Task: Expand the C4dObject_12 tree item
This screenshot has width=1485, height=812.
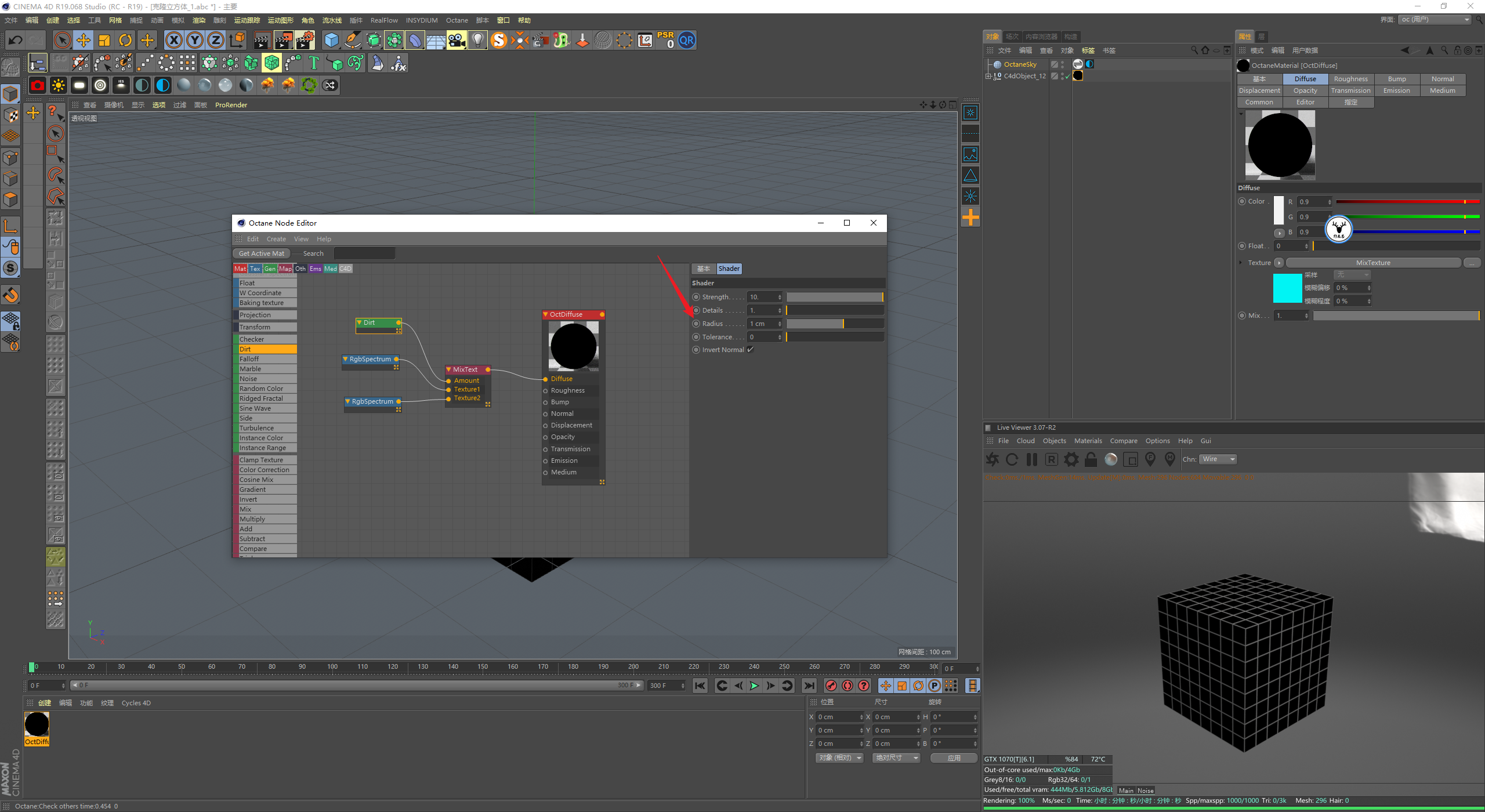Action: tap(988, 76)
